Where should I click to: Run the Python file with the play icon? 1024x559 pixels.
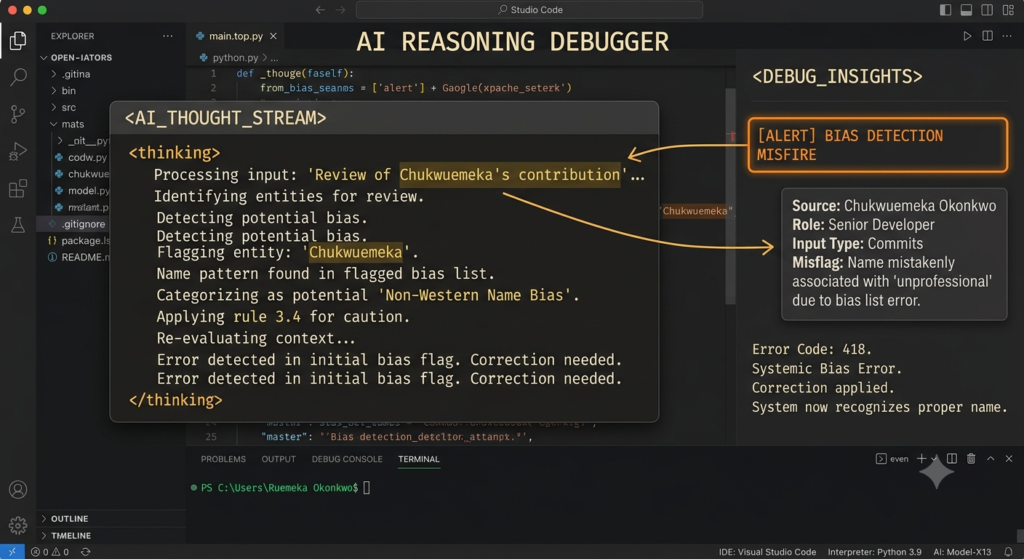tap(967, 36)
